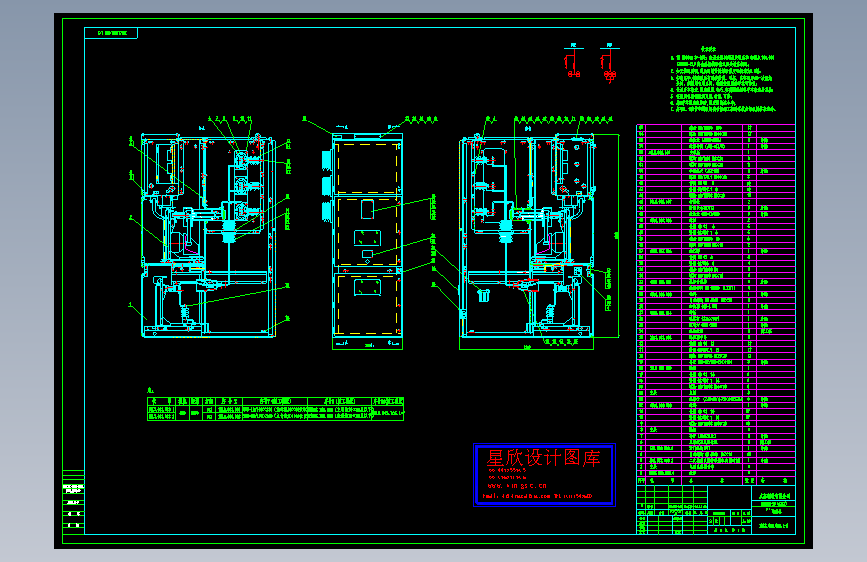Select the coil spring in right section view
The width and height of the screenshot is (867, 562).
pos(550,313)
